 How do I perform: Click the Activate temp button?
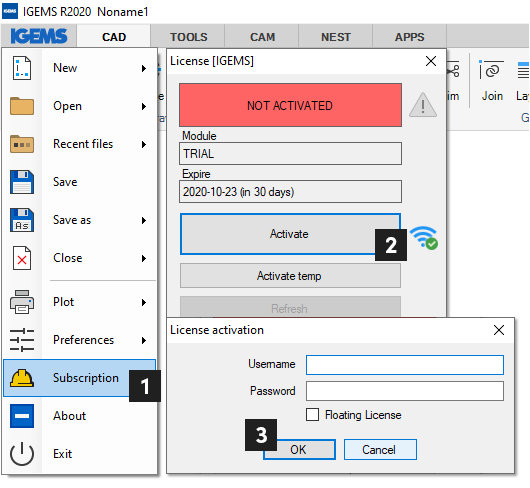pos(290,276)
